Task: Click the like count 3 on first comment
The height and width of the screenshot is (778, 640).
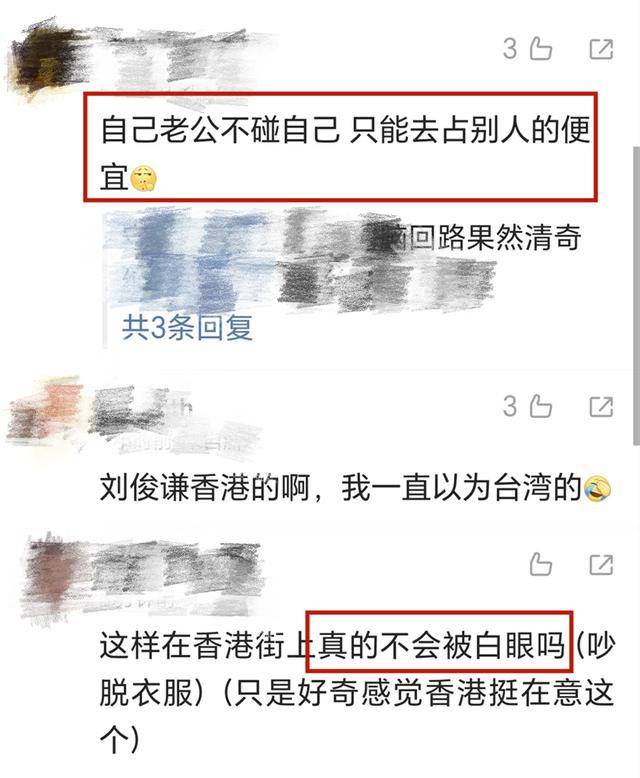Action: click(510, 49)
